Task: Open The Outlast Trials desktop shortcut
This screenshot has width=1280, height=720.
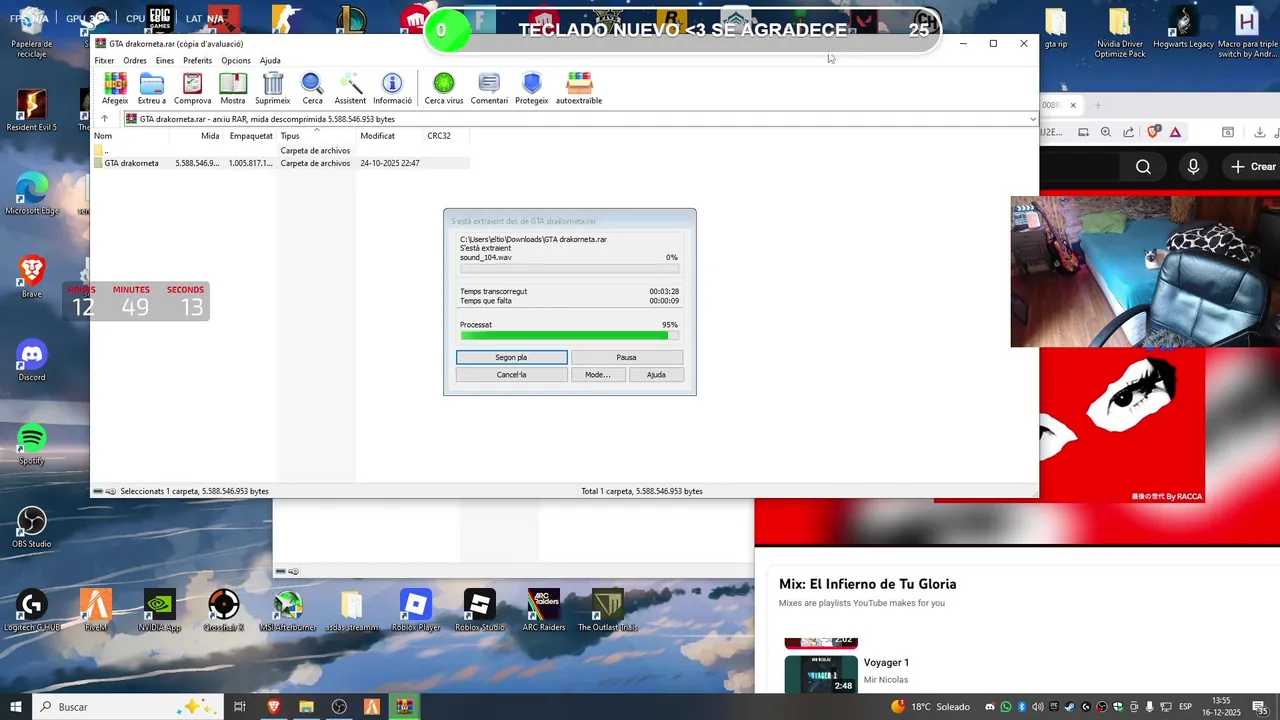Action: [608, 610]
